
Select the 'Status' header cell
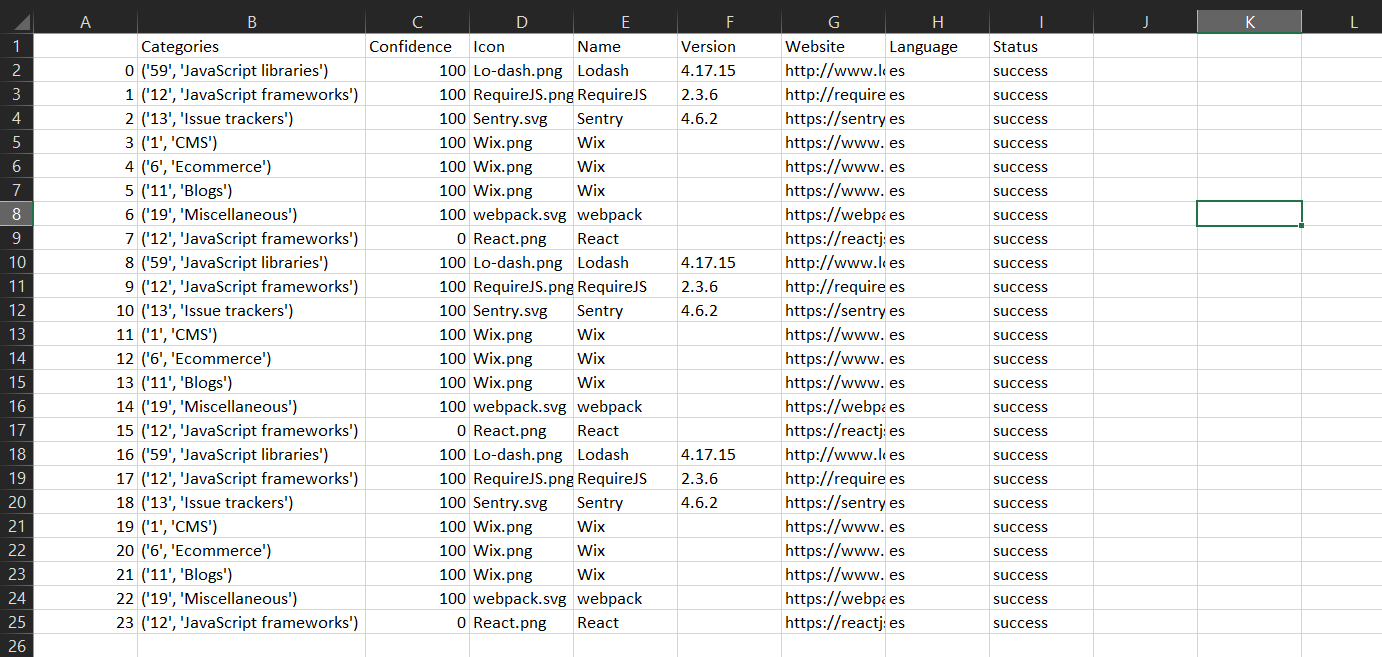click(1041, 46)
